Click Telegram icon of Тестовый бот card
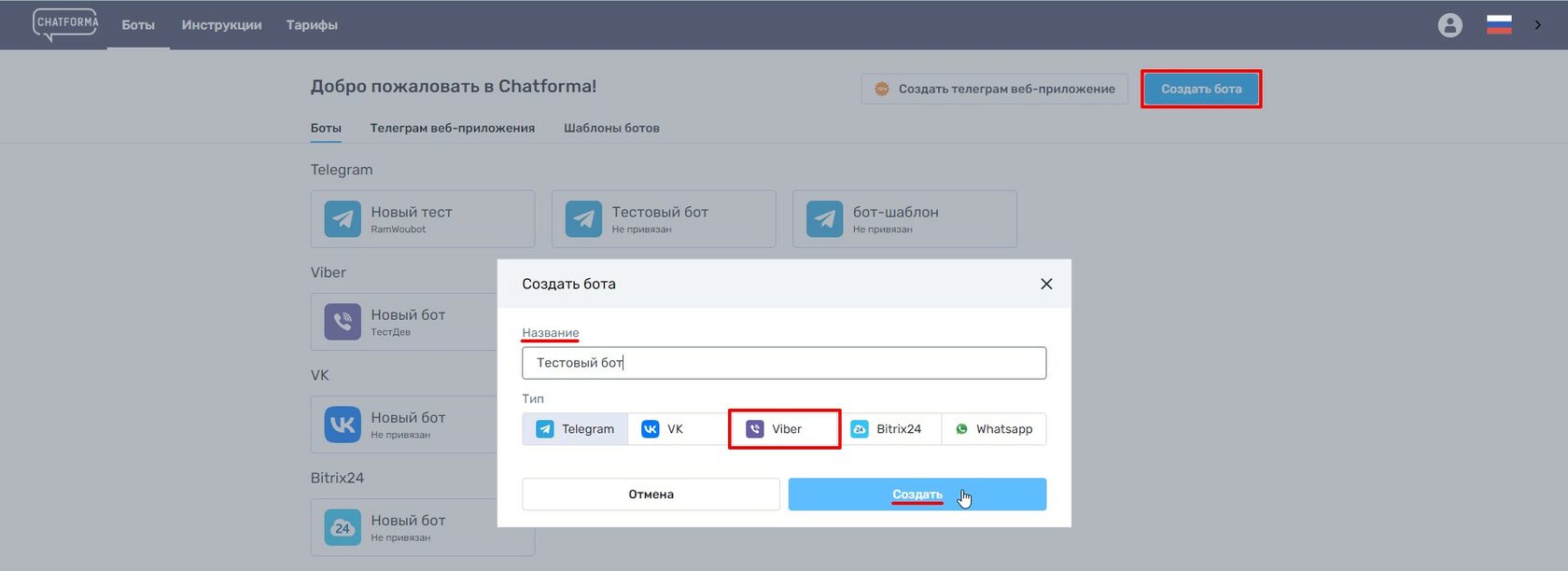 click(583, 219)
